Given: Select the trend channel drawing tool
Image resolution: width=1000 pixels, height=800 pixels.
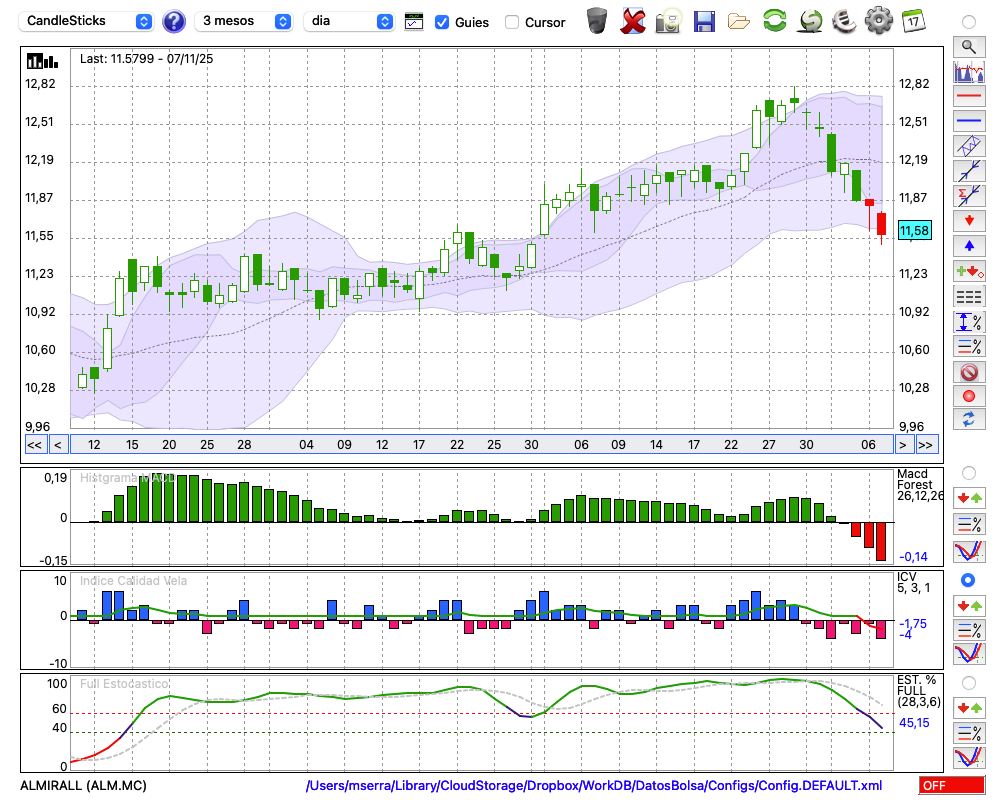Looking at the screenshot, I should coord(968,146).
